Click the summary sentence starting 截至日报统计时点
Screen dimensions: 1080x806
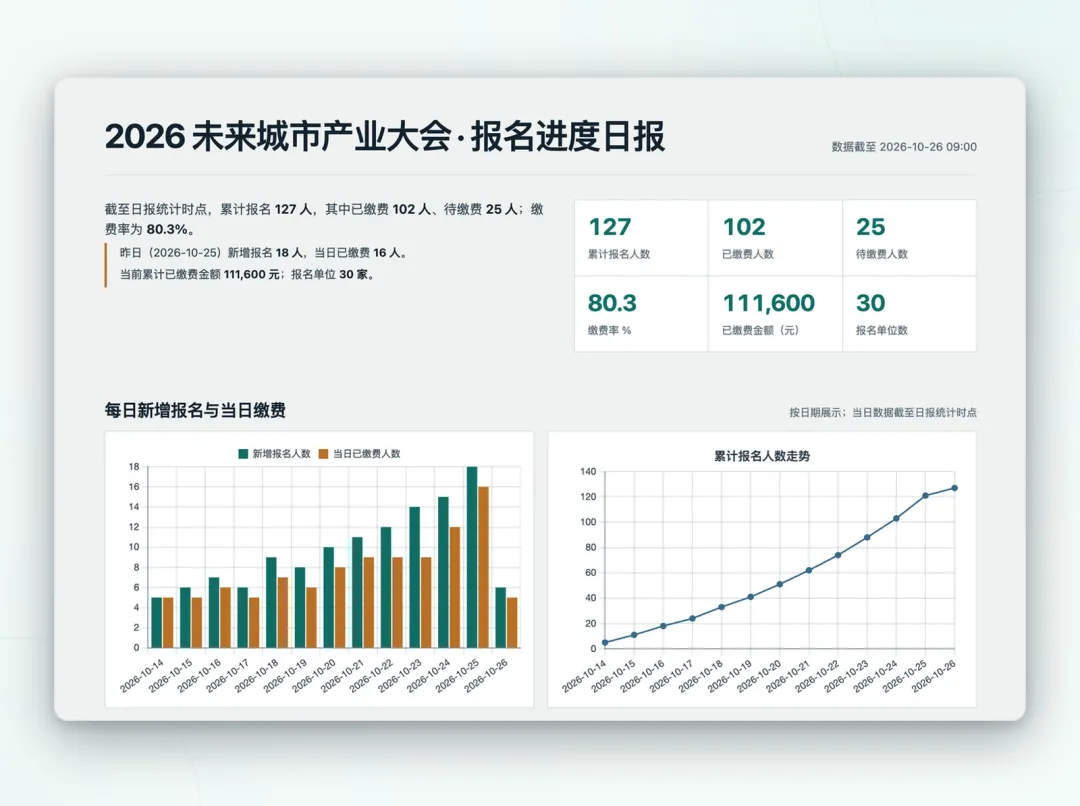point(324,219)
